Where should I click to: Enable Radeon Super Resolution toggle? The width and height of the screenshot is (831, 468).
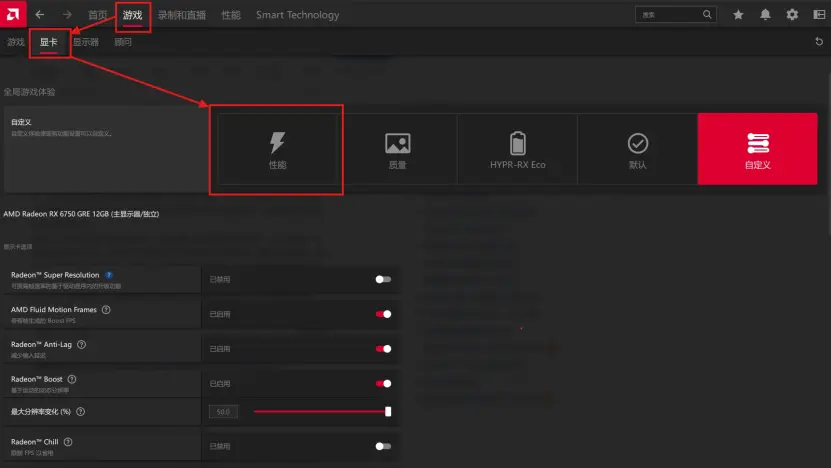point(383,280)
